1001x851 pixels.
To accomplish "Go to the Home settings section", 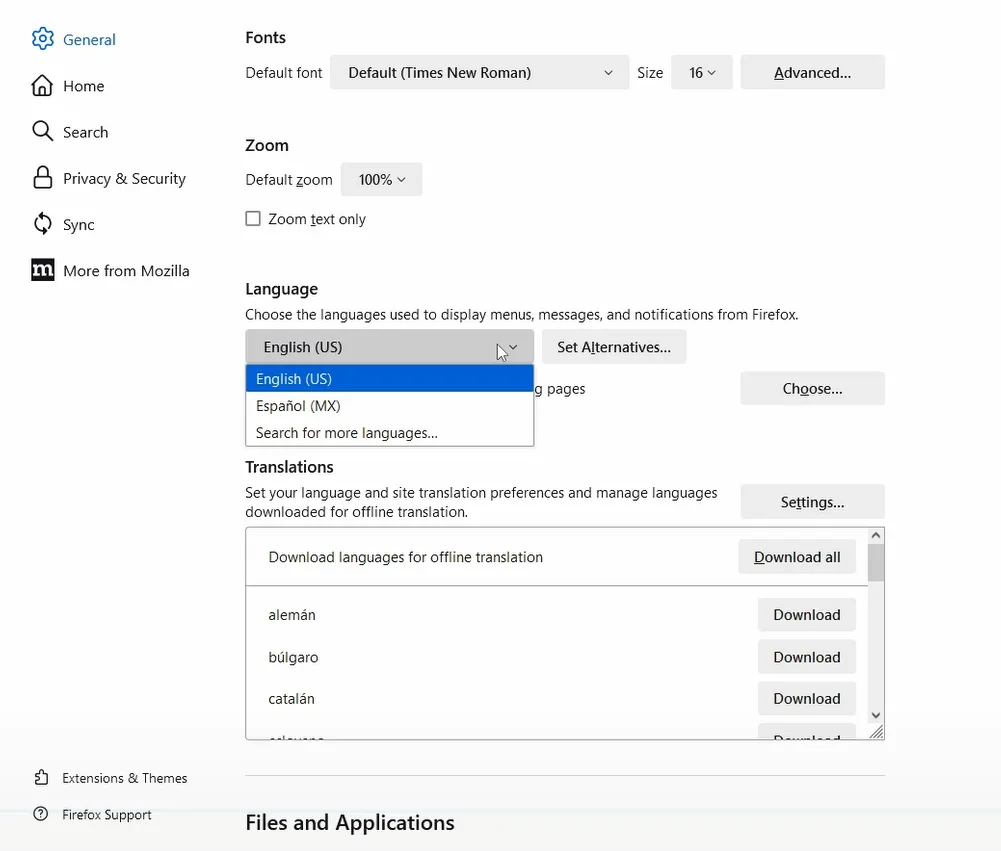I will point(84,86).
